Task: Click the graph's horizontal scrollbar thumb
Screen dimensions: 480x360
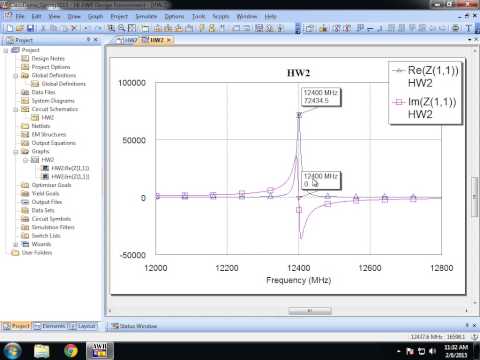Action: [x=309, y=311]
